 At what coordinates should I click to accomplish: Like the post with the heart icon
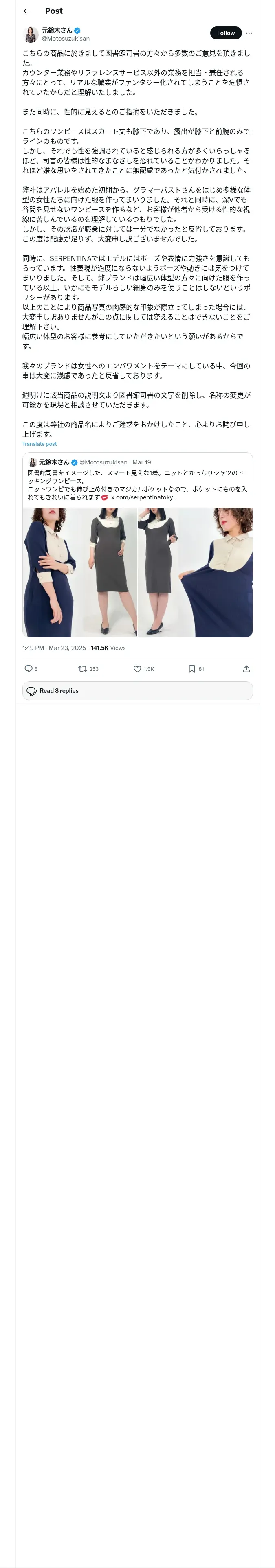tap(137, 668)
